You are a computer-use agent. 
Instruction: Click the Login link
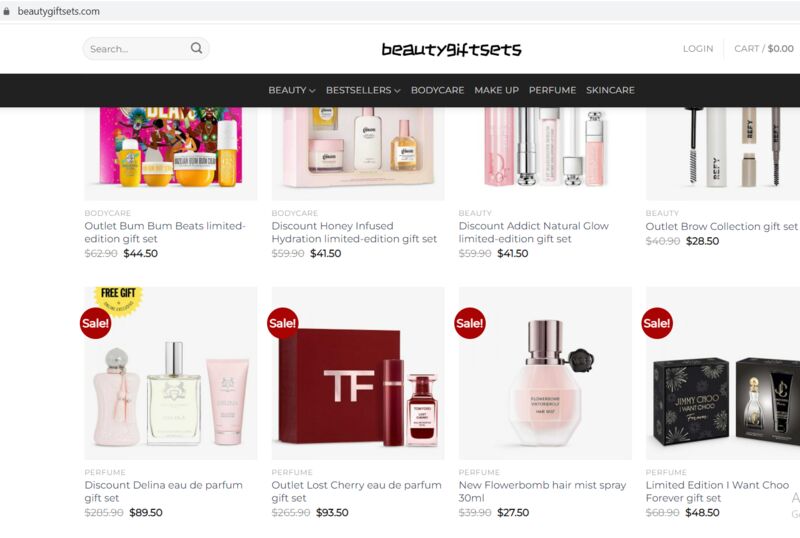698,48
